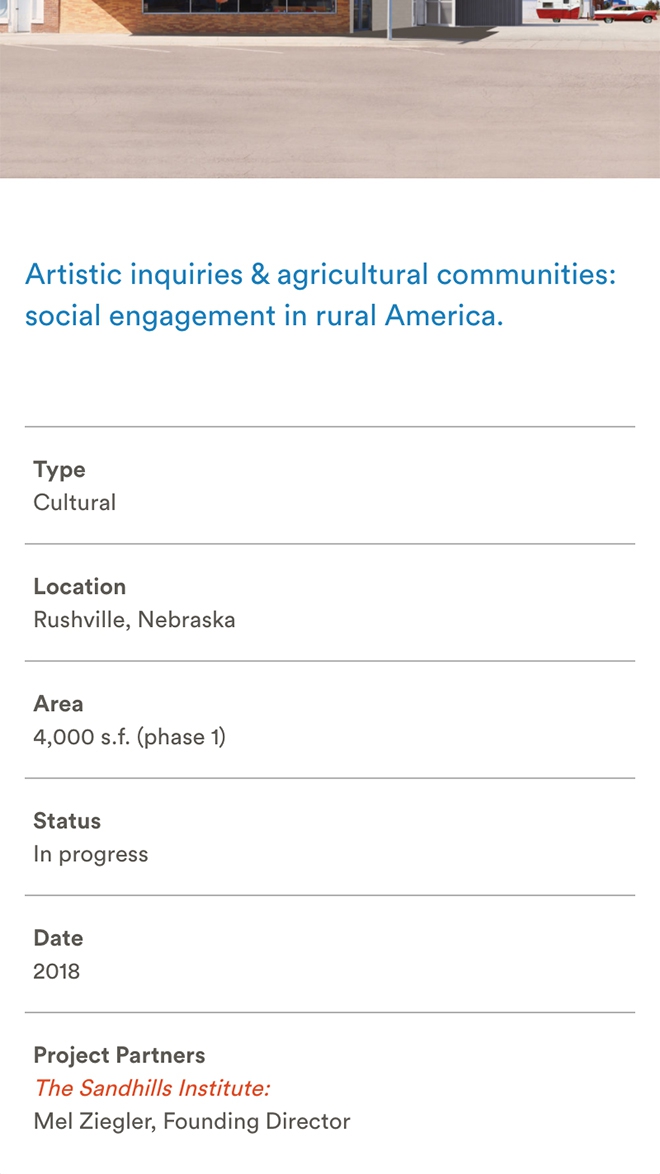Open The Sandhills Institute link
The image size is (660, 1174).
tap(152, 1088)
